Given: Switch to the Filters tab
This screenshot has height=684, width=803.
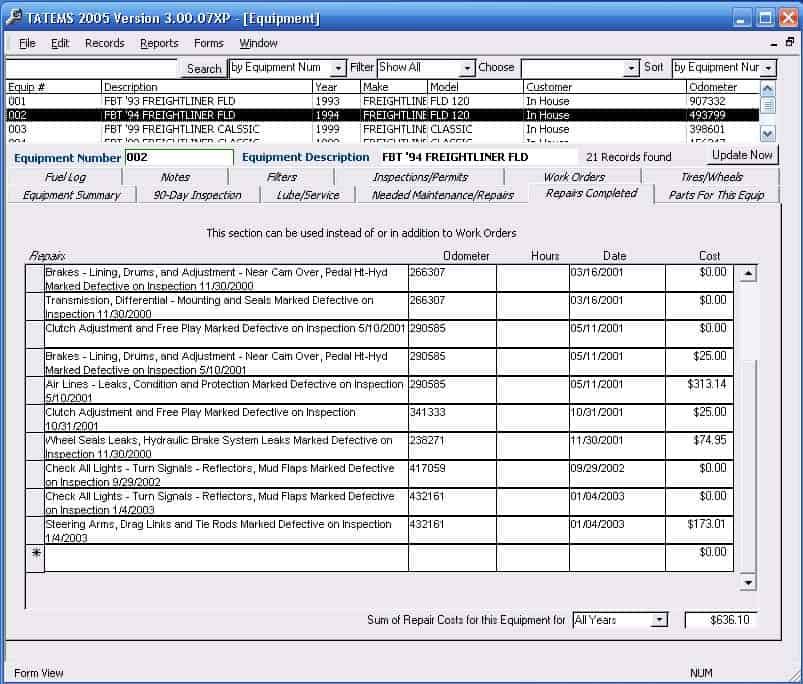Looking at the screenshot, I should [x=281, y=177].
